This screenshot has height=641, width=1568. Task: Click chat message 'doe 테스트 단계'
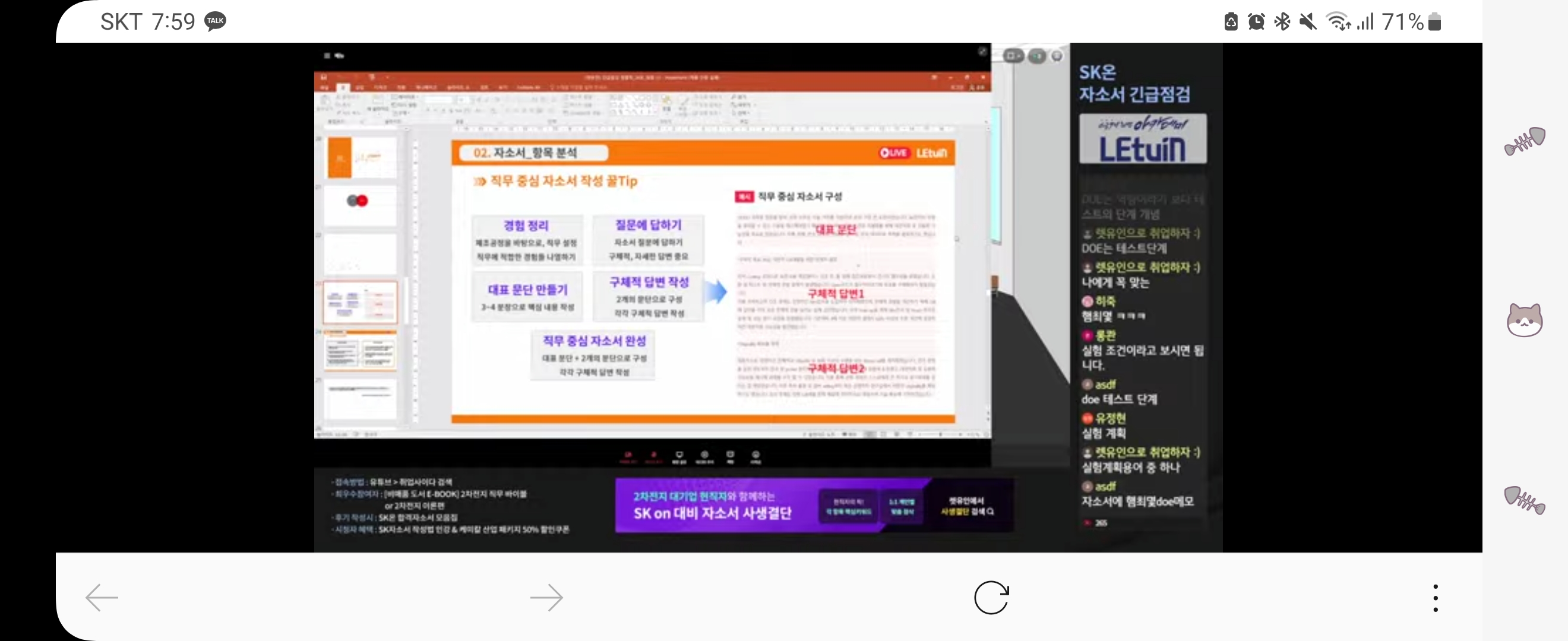1119,399
